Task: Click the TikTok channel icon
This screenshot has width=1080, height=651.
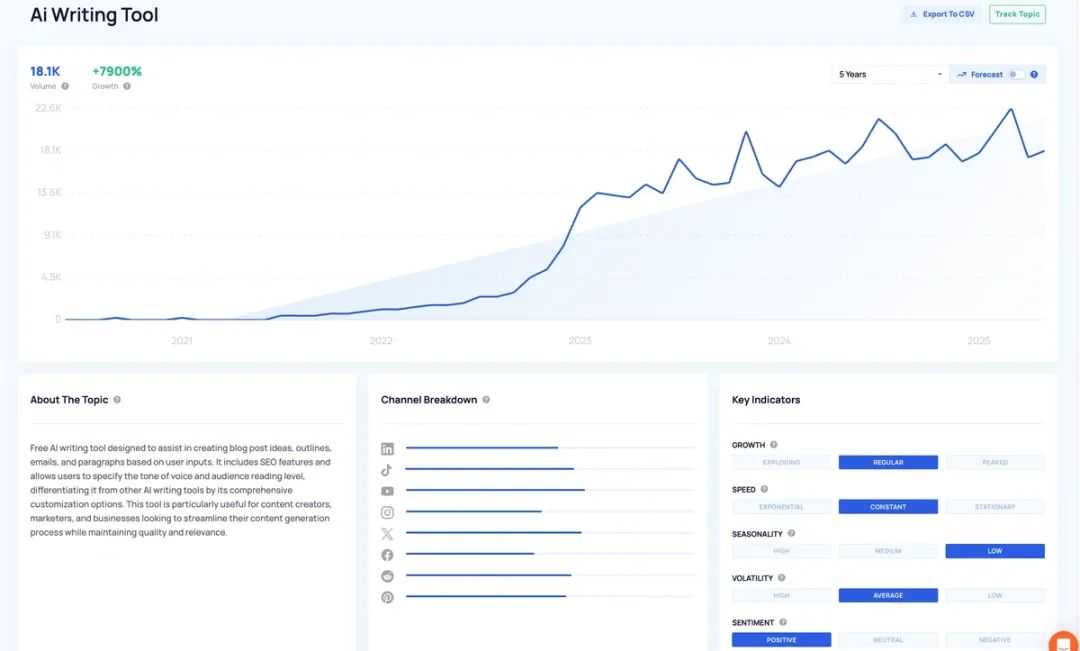Action: pos(387,470)
